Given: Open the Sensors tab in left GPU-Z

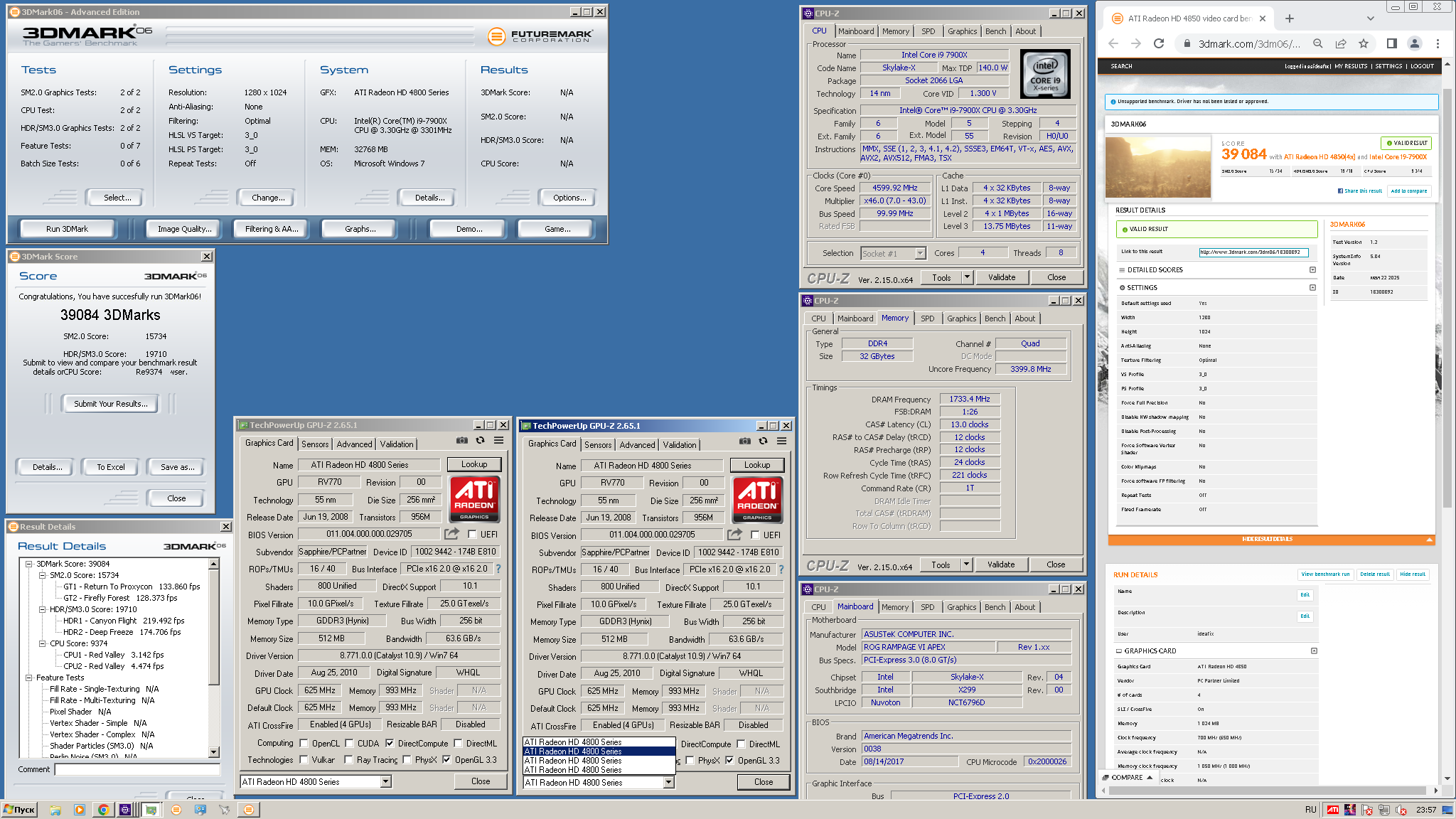Looking at the screenshot, I should 315,444.
